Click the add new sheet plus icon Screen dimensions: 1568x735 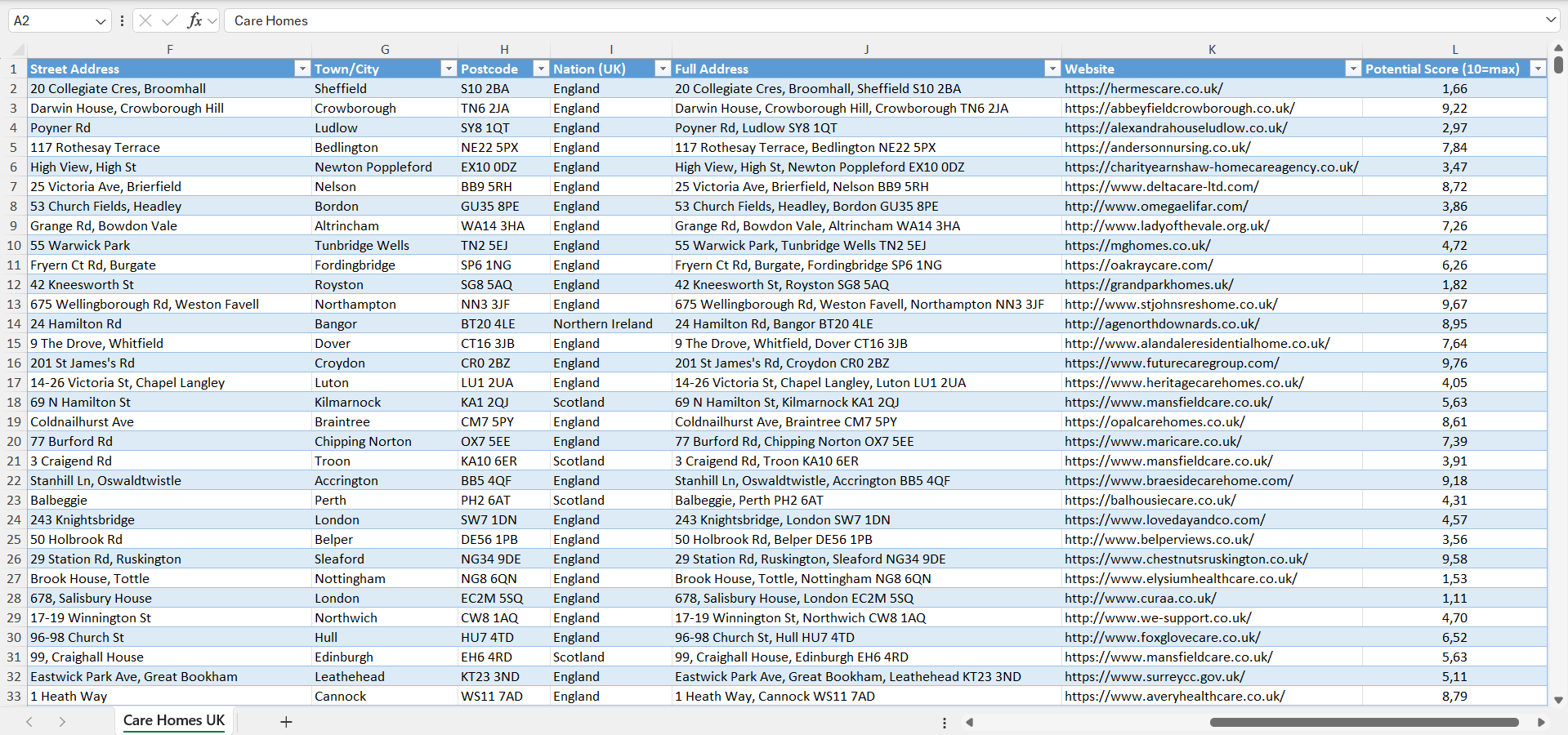(x=286, y=722)
